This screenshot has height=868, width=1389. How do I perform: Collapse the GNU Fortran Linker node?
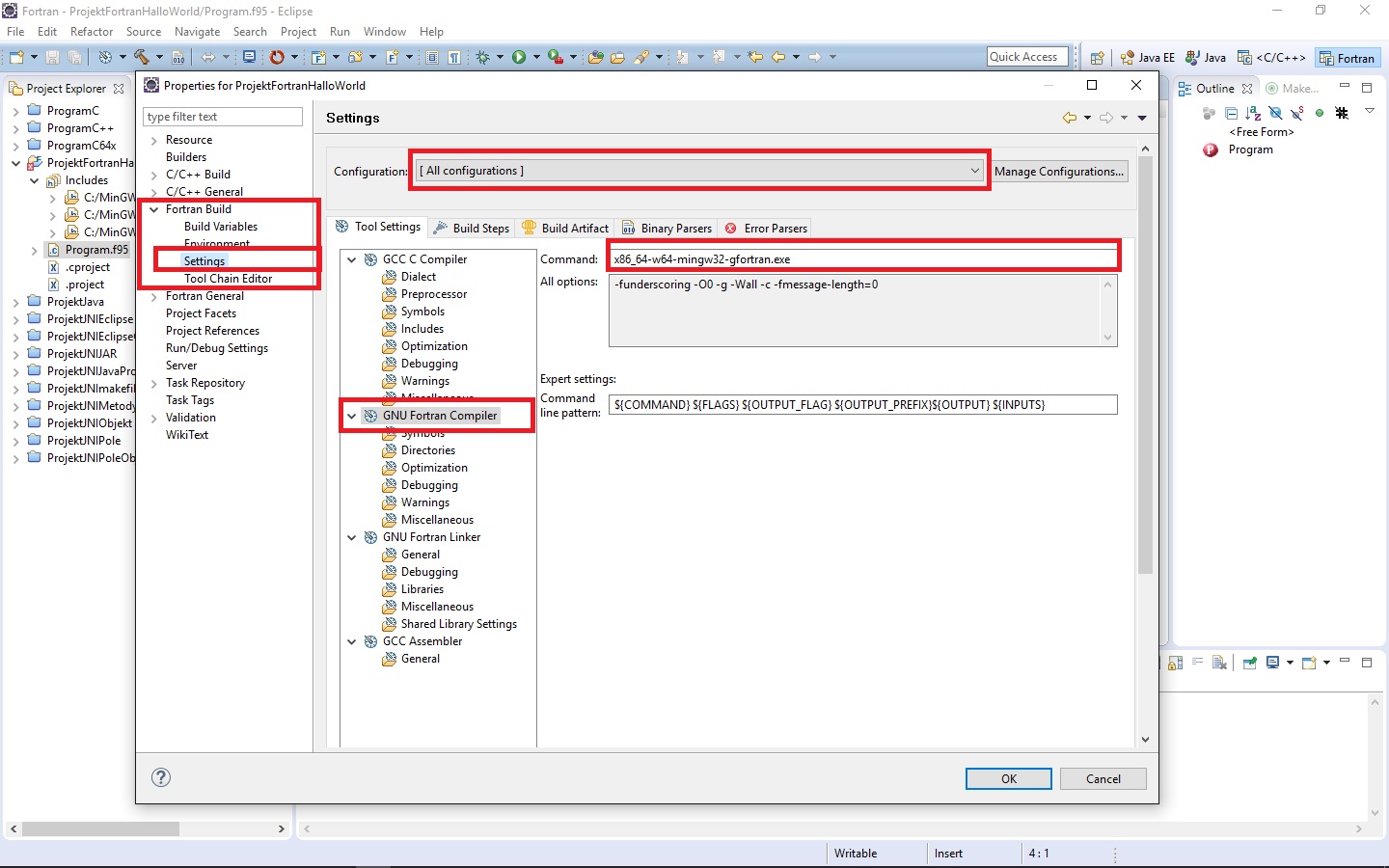click(352, 538)
